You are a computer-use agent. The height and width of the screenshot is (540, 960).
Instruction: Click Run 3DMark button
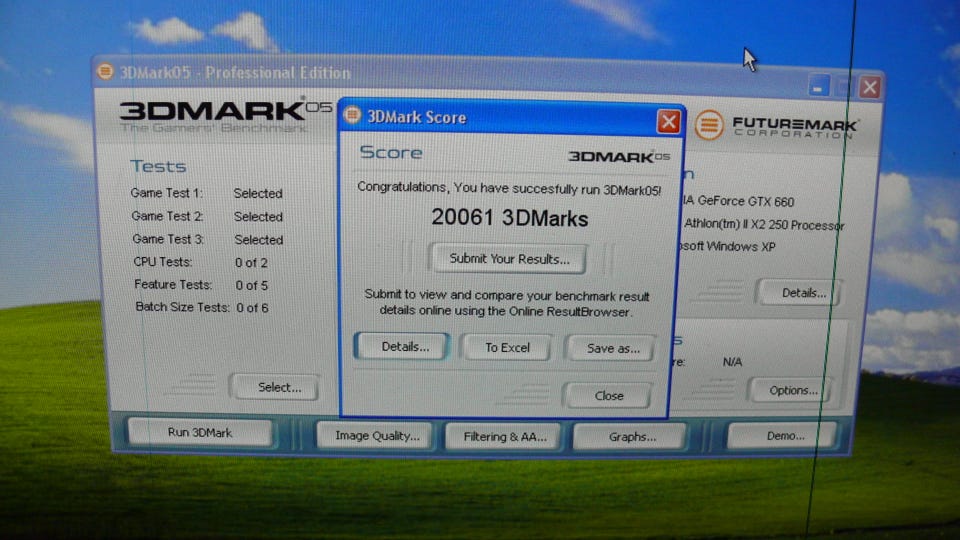(200, 432)
